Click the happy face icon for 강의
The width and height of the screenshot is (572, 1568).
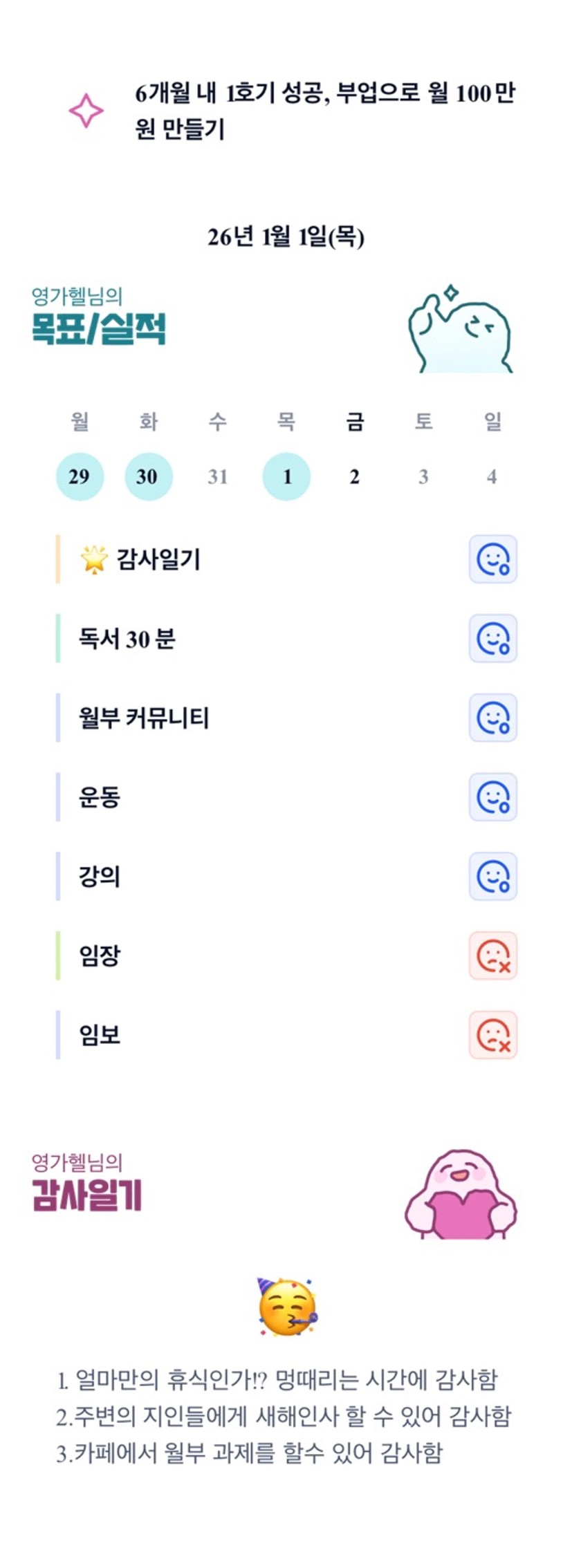[x=492, y=877]
